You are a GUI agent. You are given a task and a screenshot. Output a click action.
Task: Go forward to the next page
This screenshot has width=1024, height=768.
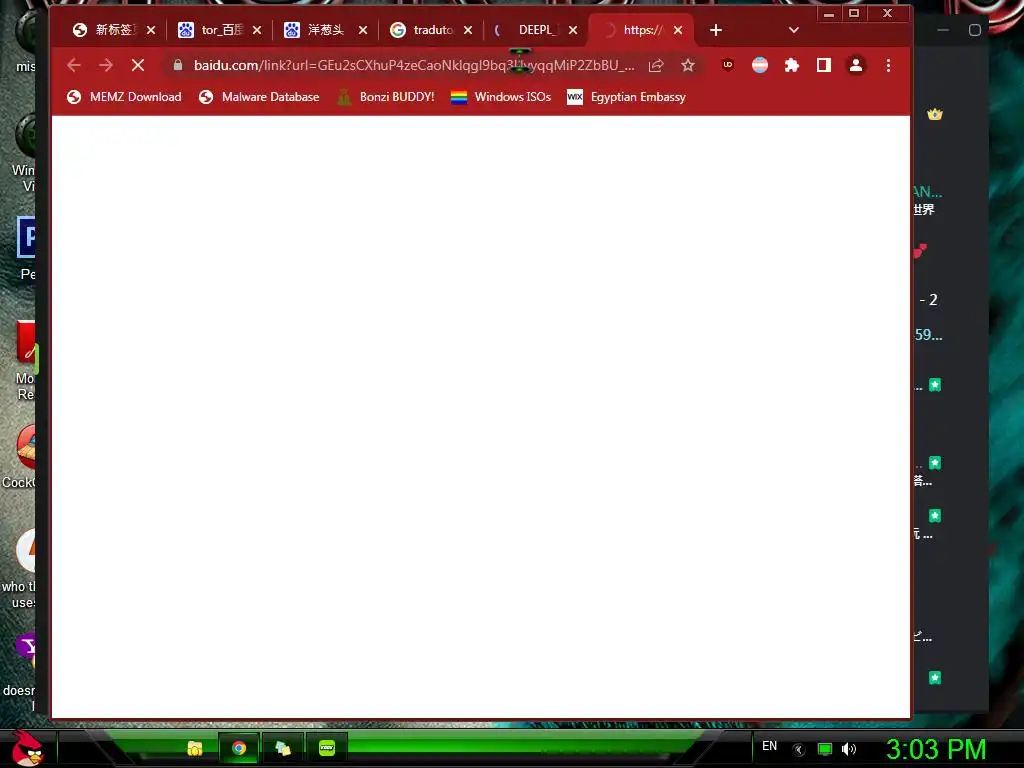click(105, 65)
